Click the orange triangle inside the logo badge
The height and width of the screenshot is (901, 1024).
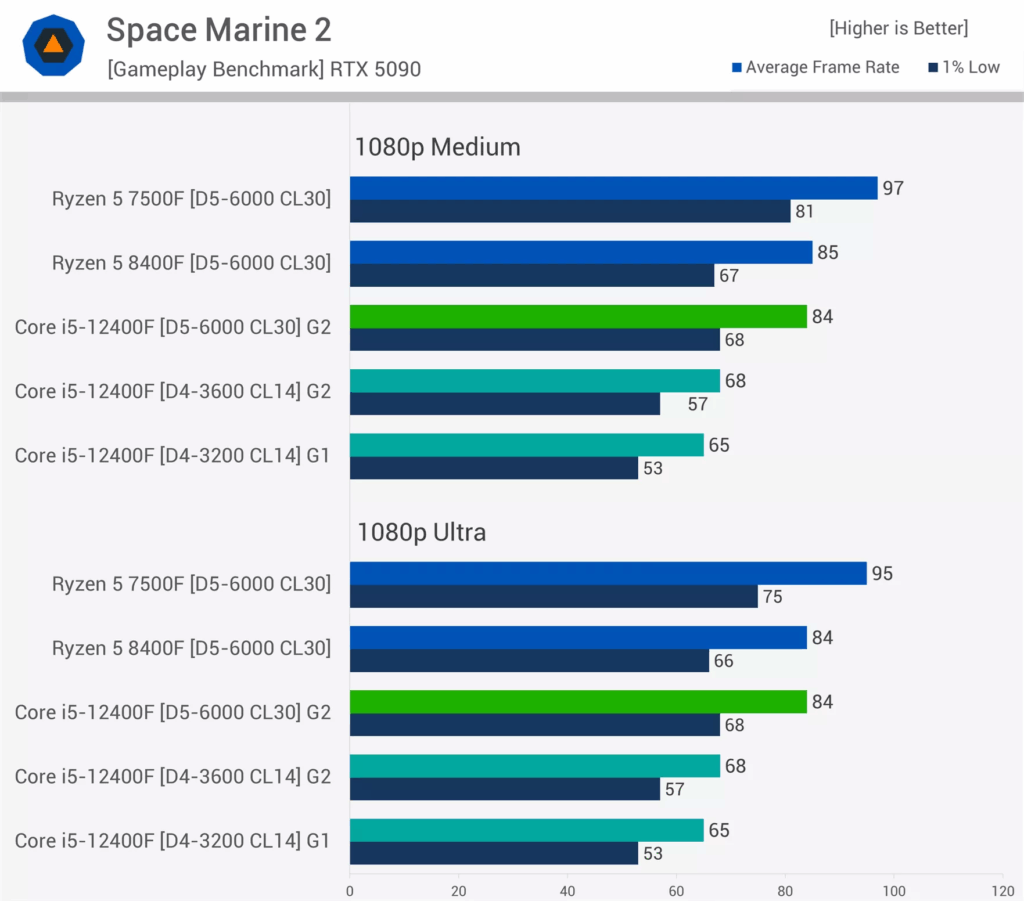pyautogui.click(x=53, y=44)
